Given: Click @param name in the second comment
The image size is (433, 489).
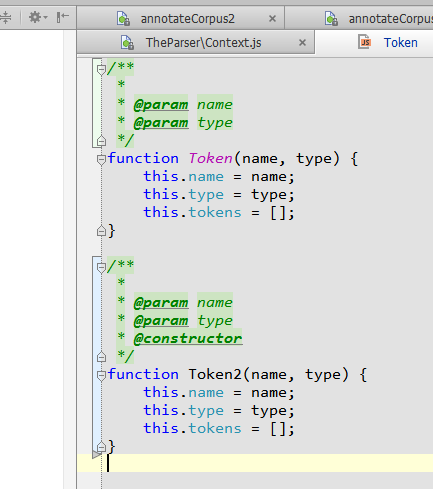Looking at the screenshot, I should coord(183,303).
